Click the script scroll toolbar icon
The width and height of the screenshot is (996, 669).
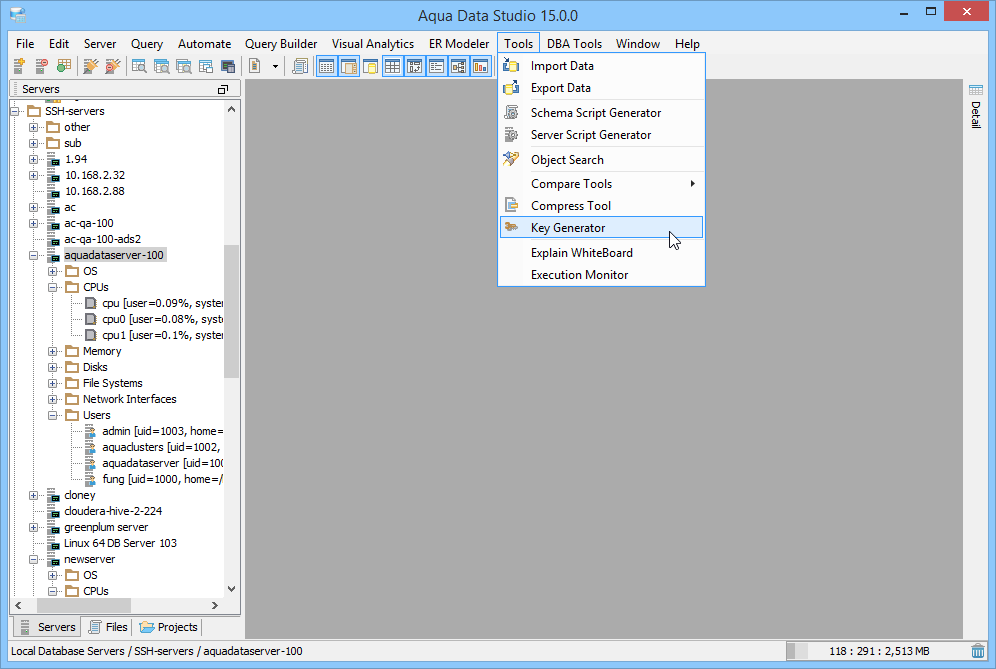(x=300, y=65)
